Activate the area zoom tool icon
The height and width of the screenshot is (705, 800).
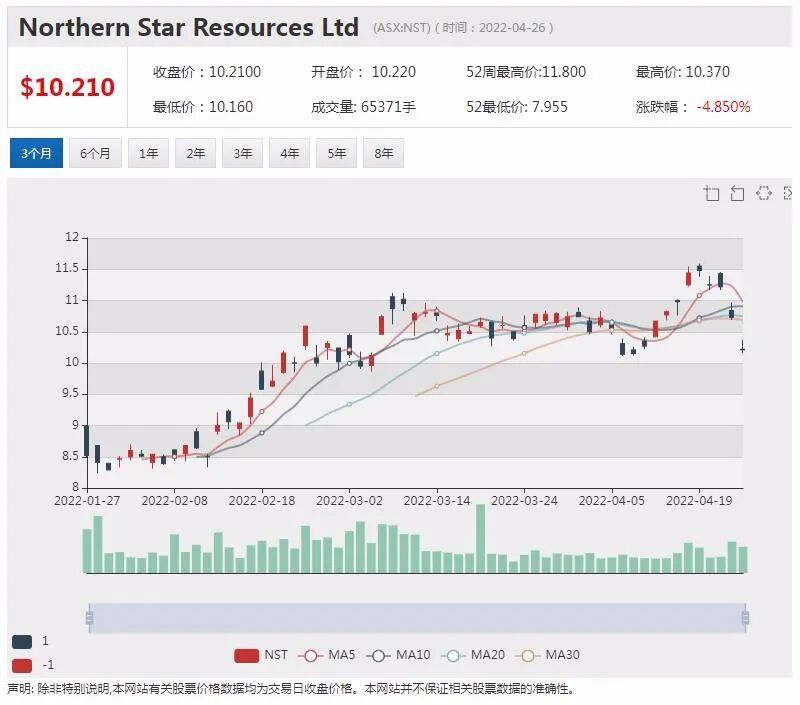click(x=711, y=193)
